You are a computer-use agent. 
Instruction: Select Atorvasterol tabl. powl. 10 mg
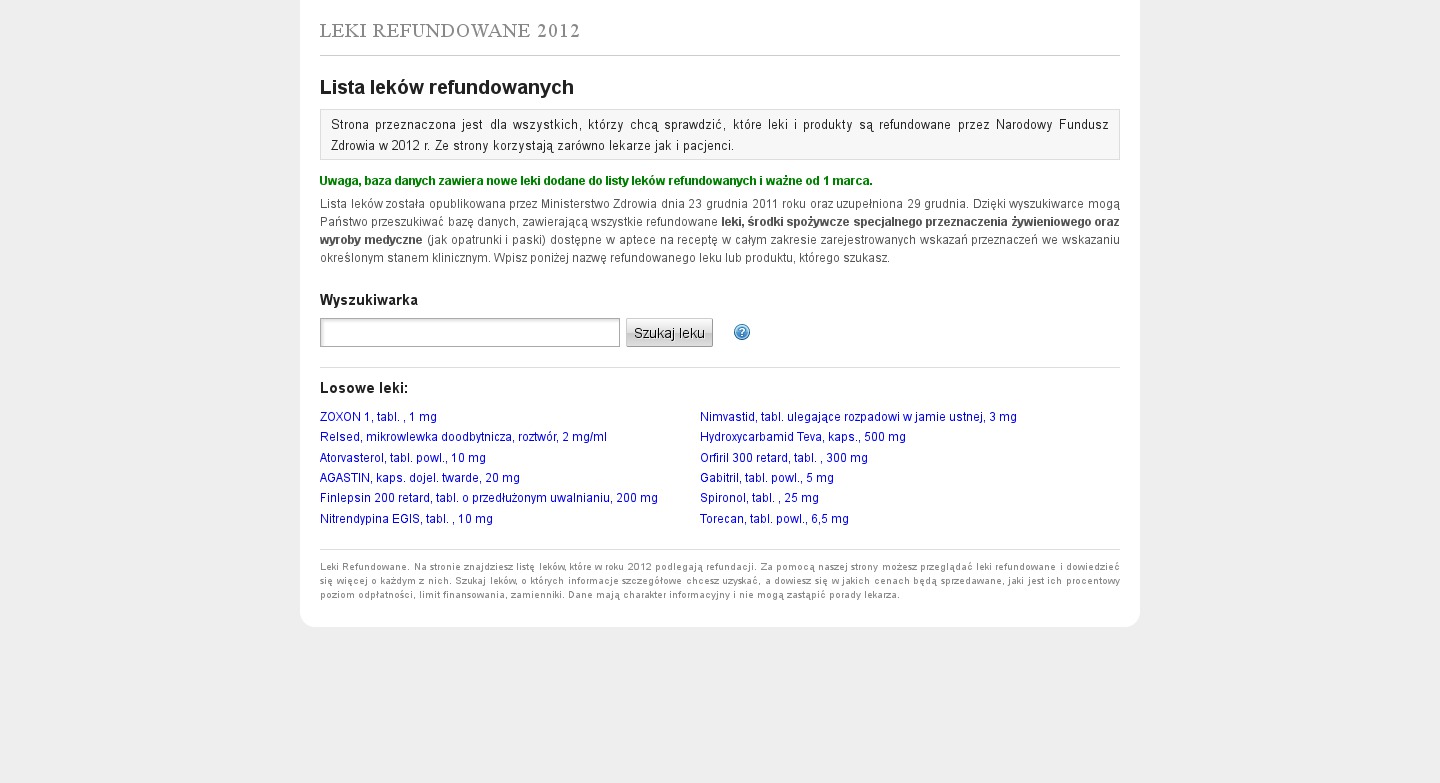point(402,458)
